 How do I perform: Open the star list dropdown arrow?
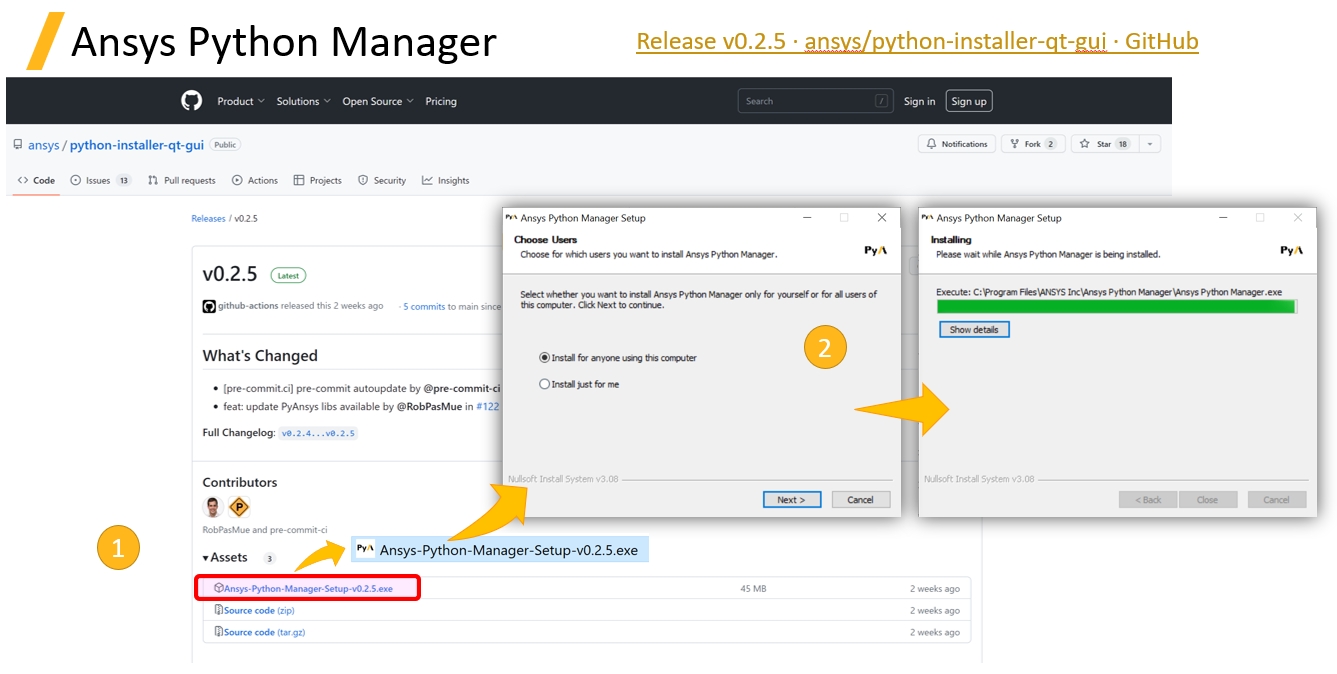click(1149, 144)
